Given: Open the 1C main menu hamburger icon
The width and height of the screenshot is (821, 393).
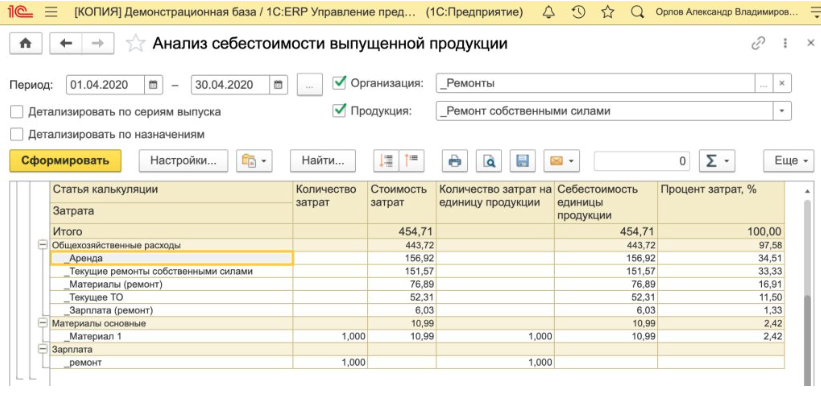Looking at the screenshot, I should 51,13.
